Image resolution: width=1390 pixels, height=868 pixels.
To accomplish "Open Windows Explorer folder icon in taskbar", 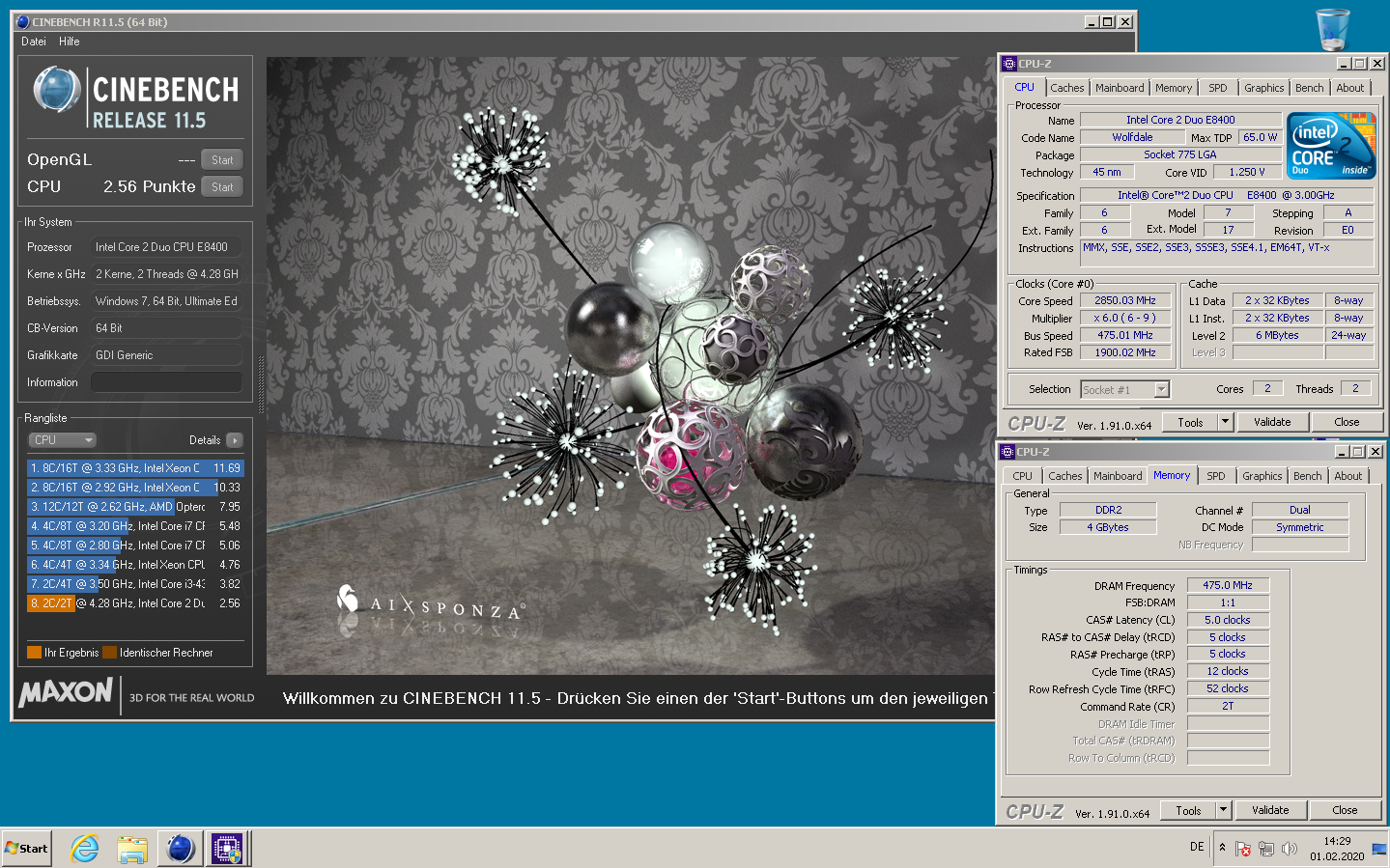I will [132, 849].
